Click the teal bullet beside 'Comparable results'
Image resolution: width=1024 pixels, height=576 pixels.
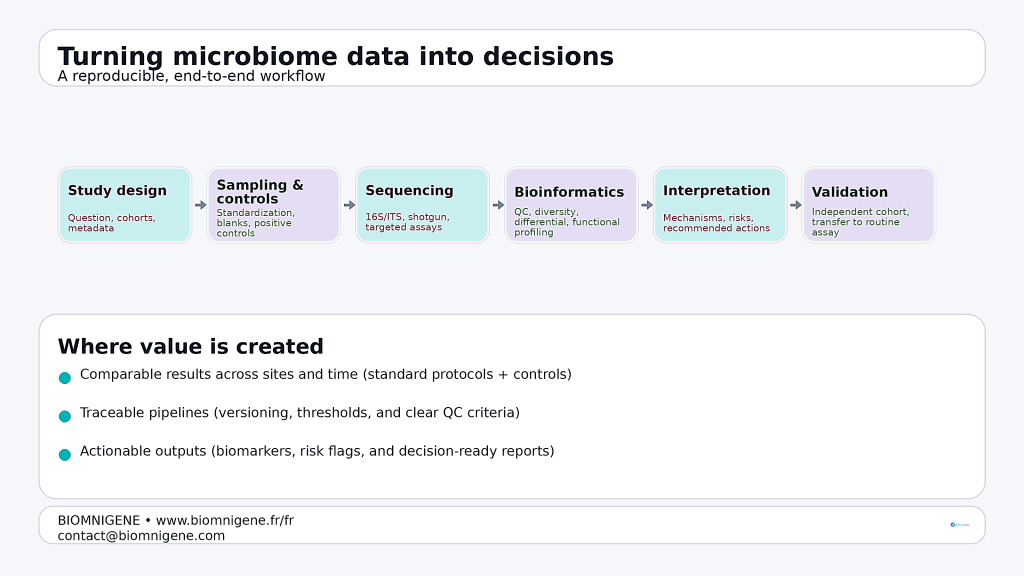(x=65, y=378)
